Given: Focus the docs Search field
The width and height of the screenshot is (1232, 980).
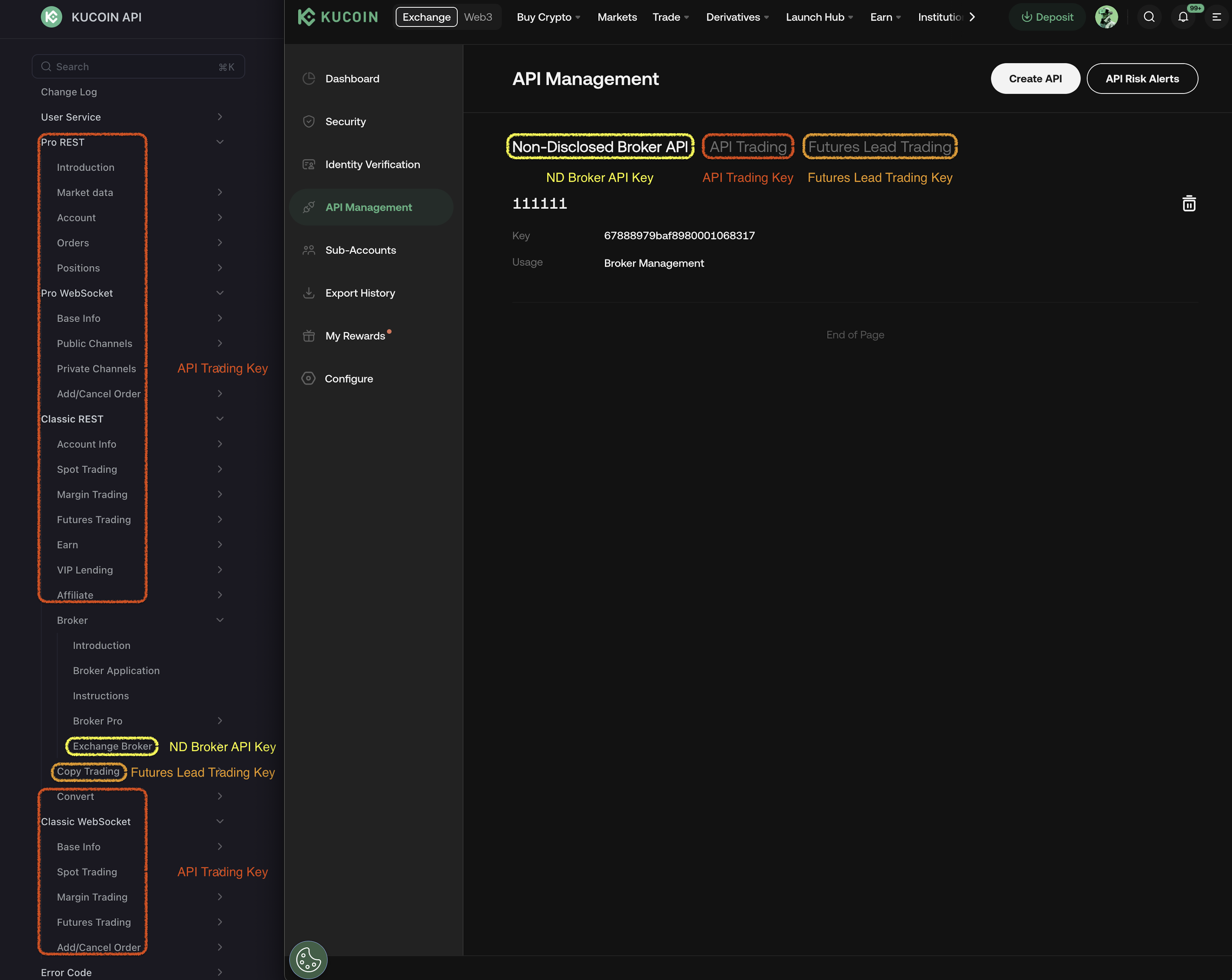Looking at the screenshot, I should pos(138,67).
